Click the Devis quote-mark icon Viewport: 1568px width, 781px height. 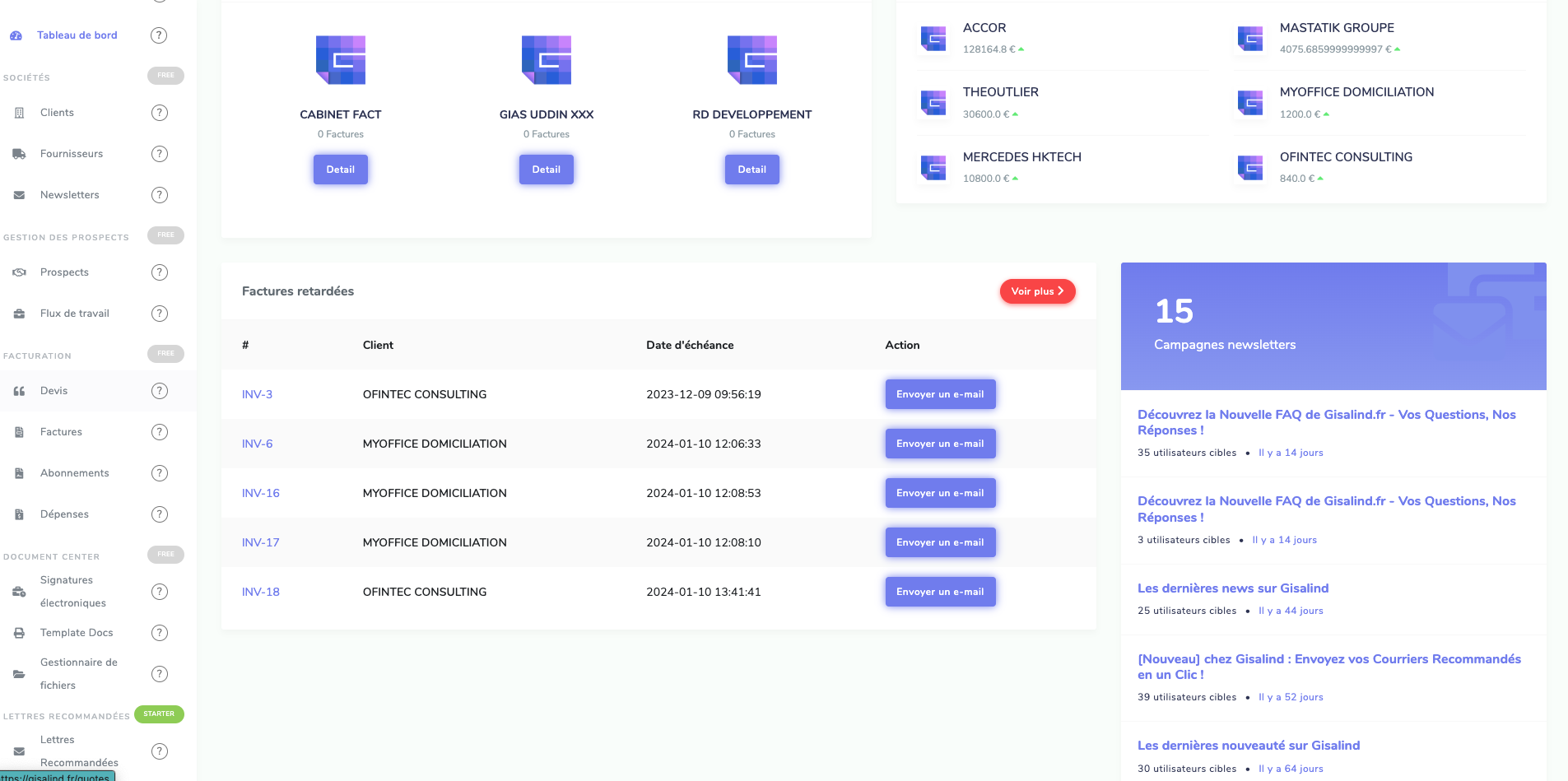(x=19, y=391)
